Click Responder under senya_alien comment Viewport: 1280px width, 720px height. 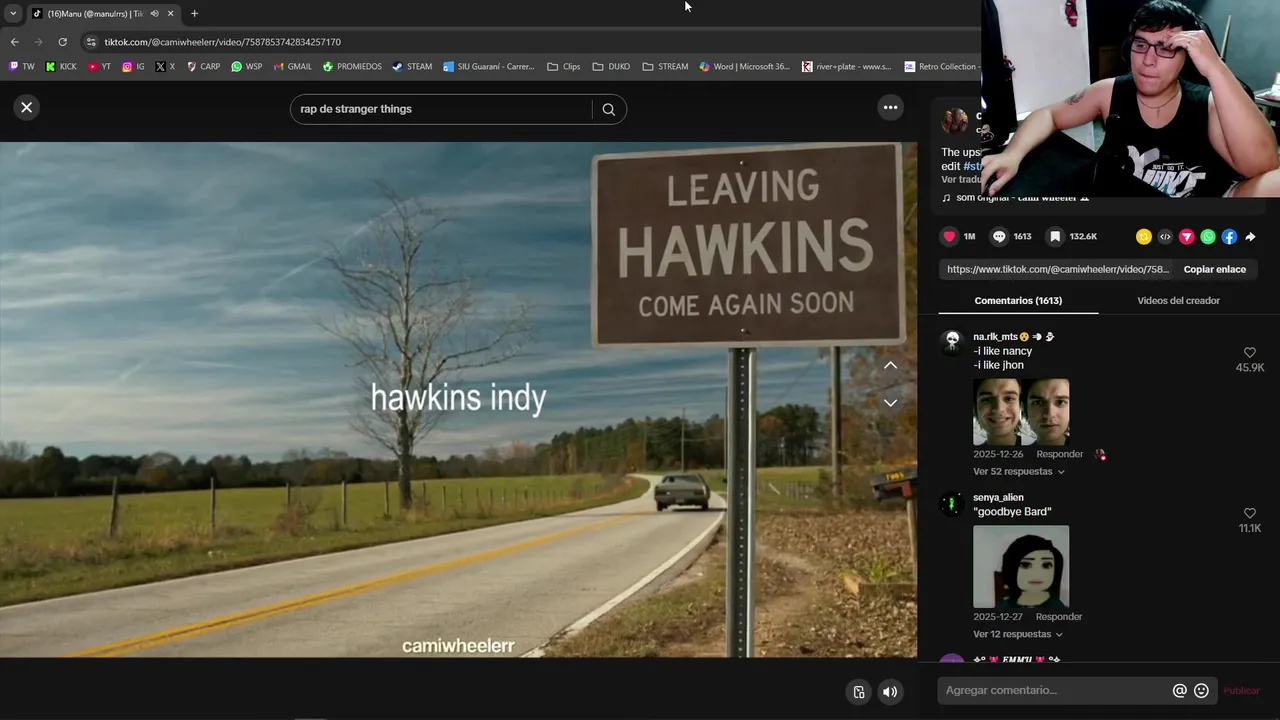click(1059, 617)
